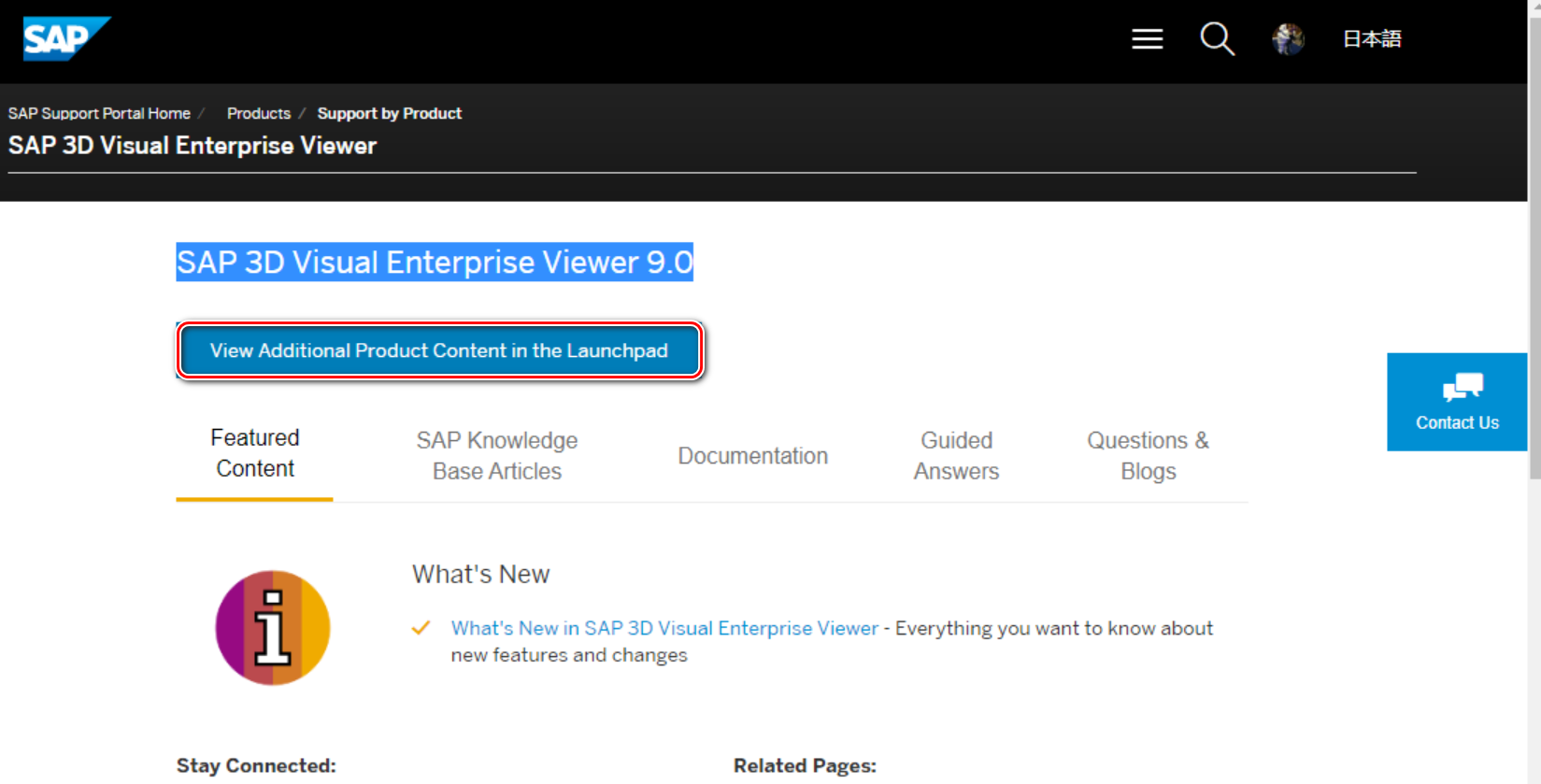Click View Additional Product Content in the Launchpad
Viewport: 1541px width, 784px height.
pos(439,350)
